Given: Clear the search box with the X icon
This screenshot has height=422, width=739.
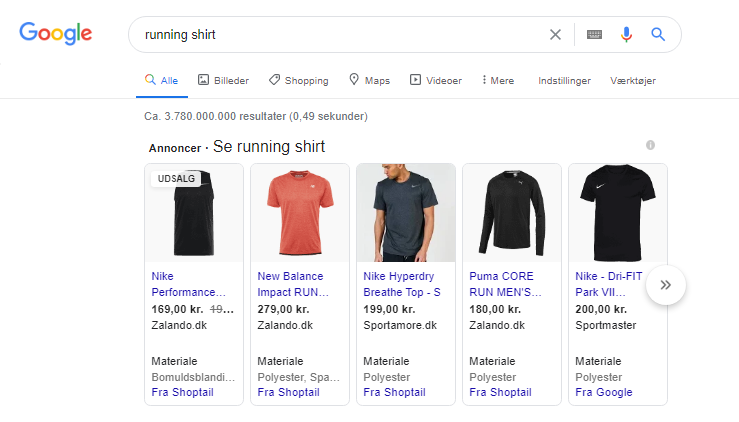Looking at the screenshot, I should click(x=555, y=34).
